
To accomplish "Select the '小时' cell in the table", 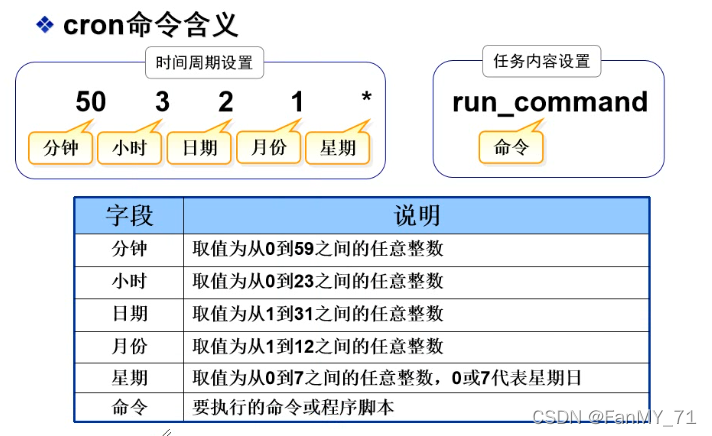I will point(129,282).
